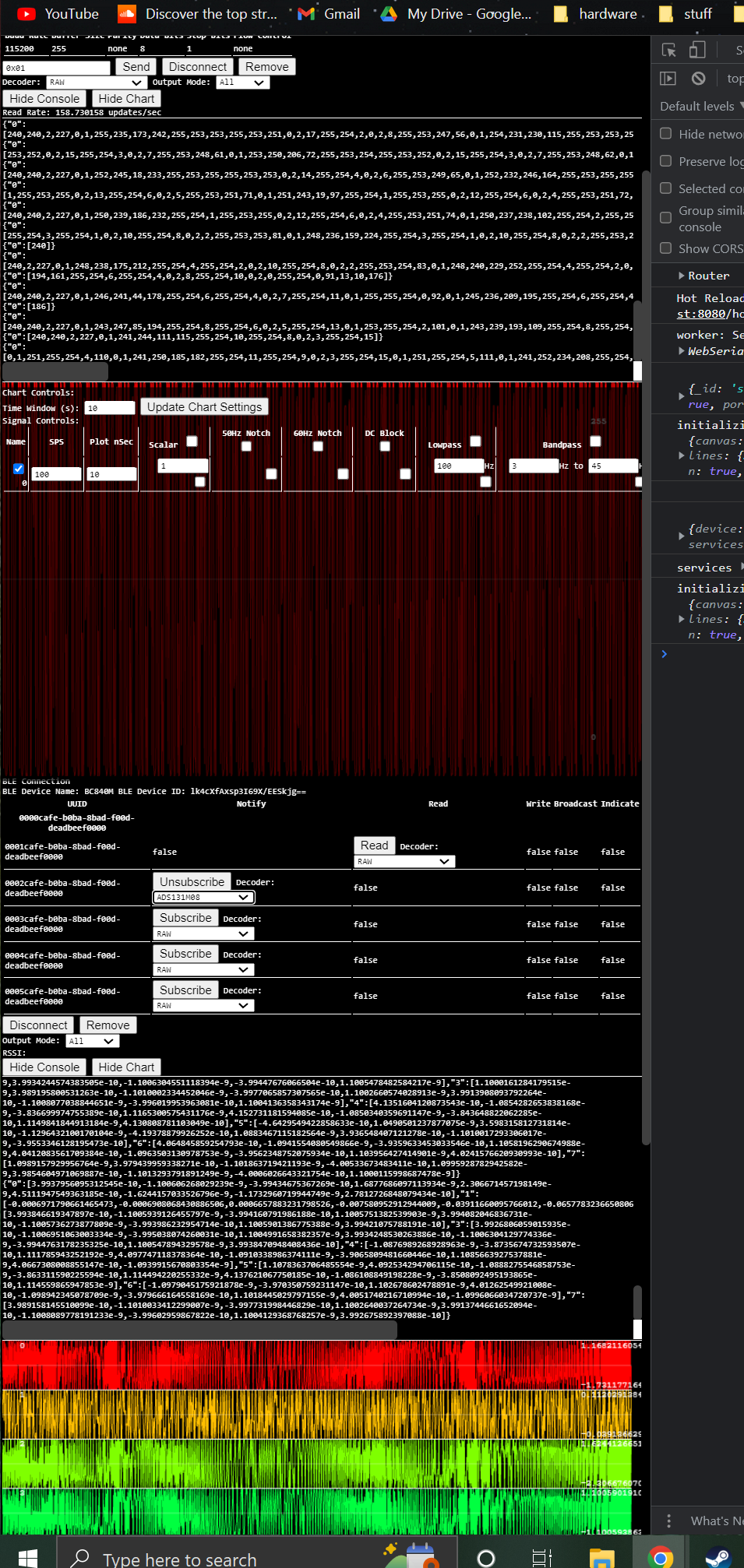
Task: Click the BLE Remove button
Action: pyautogui.click(x=108, y=1025)
